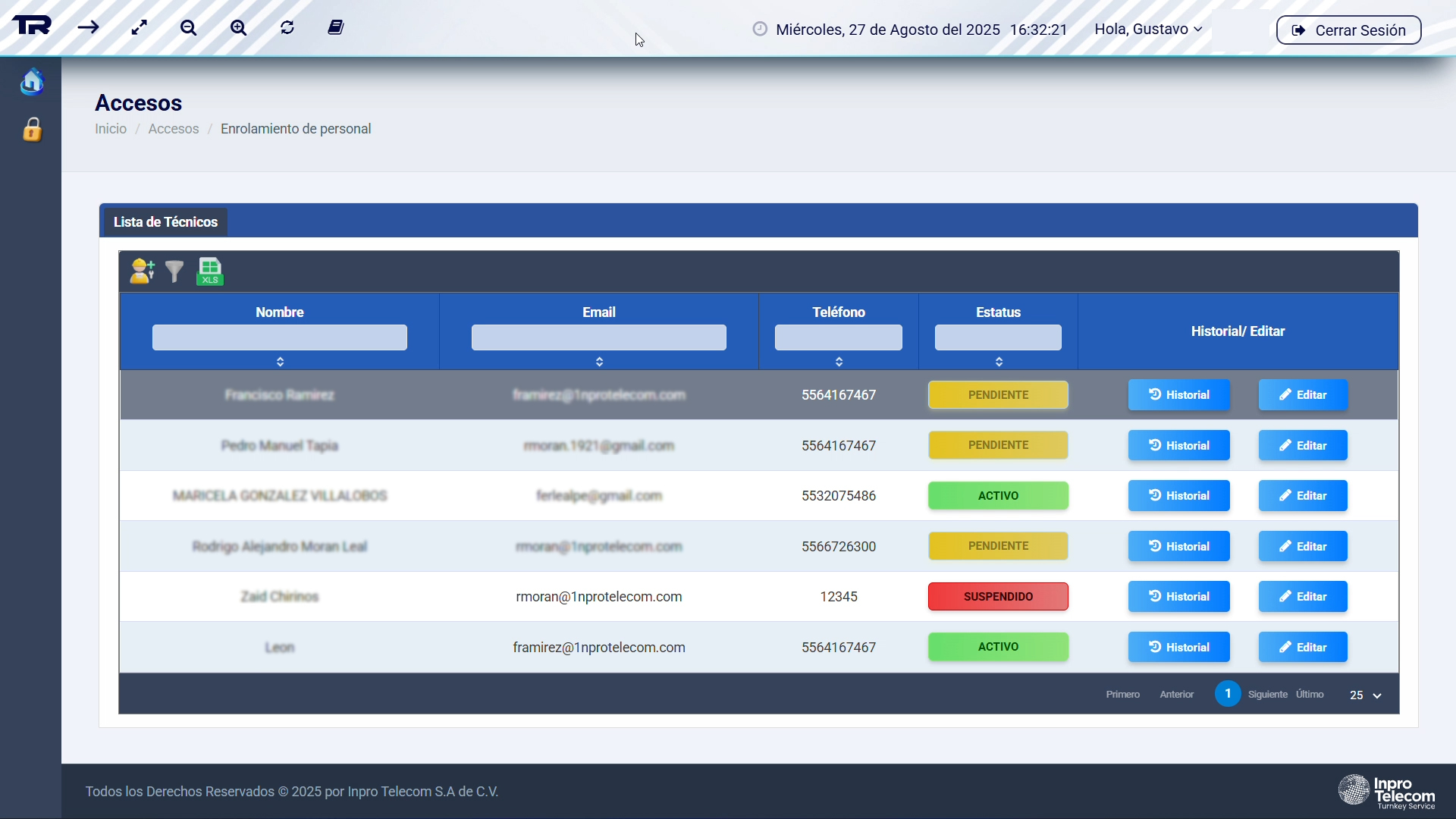Edit the Leon row

tap(1303, 648)
